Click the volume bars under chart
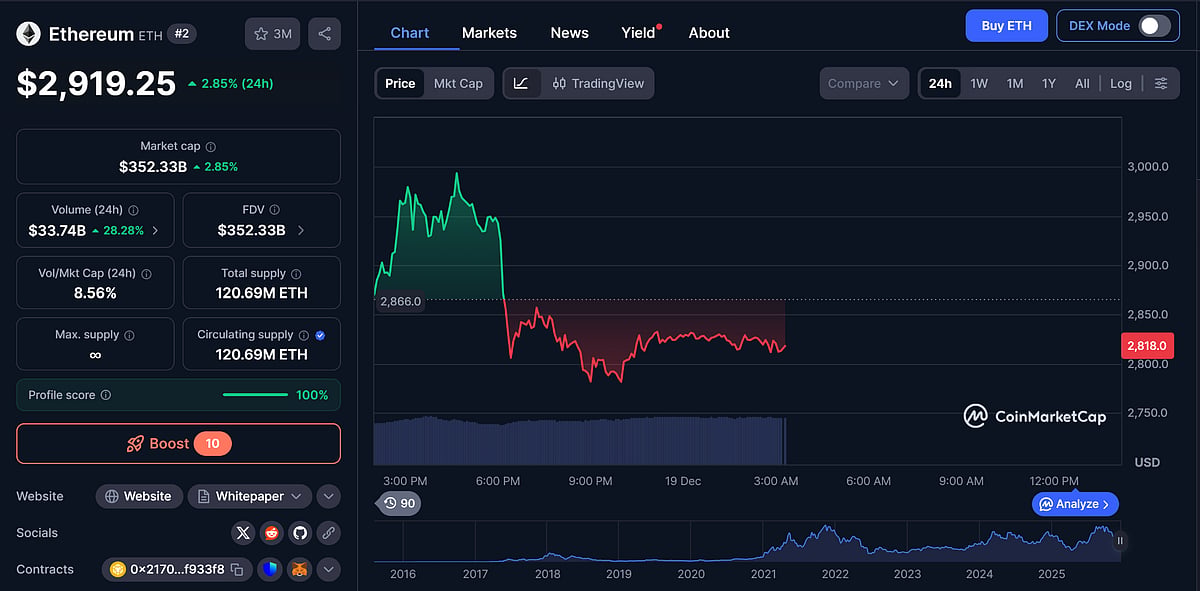 point(580,441)
